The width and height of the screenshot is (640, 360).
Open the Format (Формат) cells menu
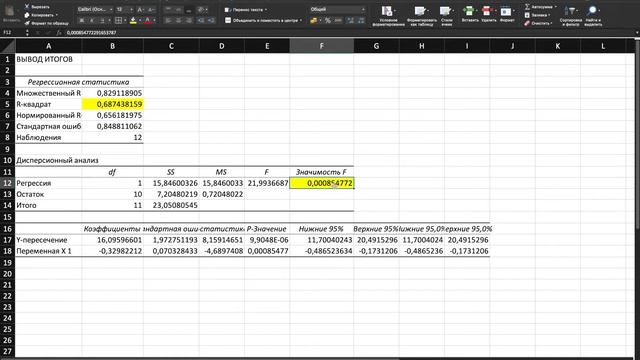click(507, 14)
